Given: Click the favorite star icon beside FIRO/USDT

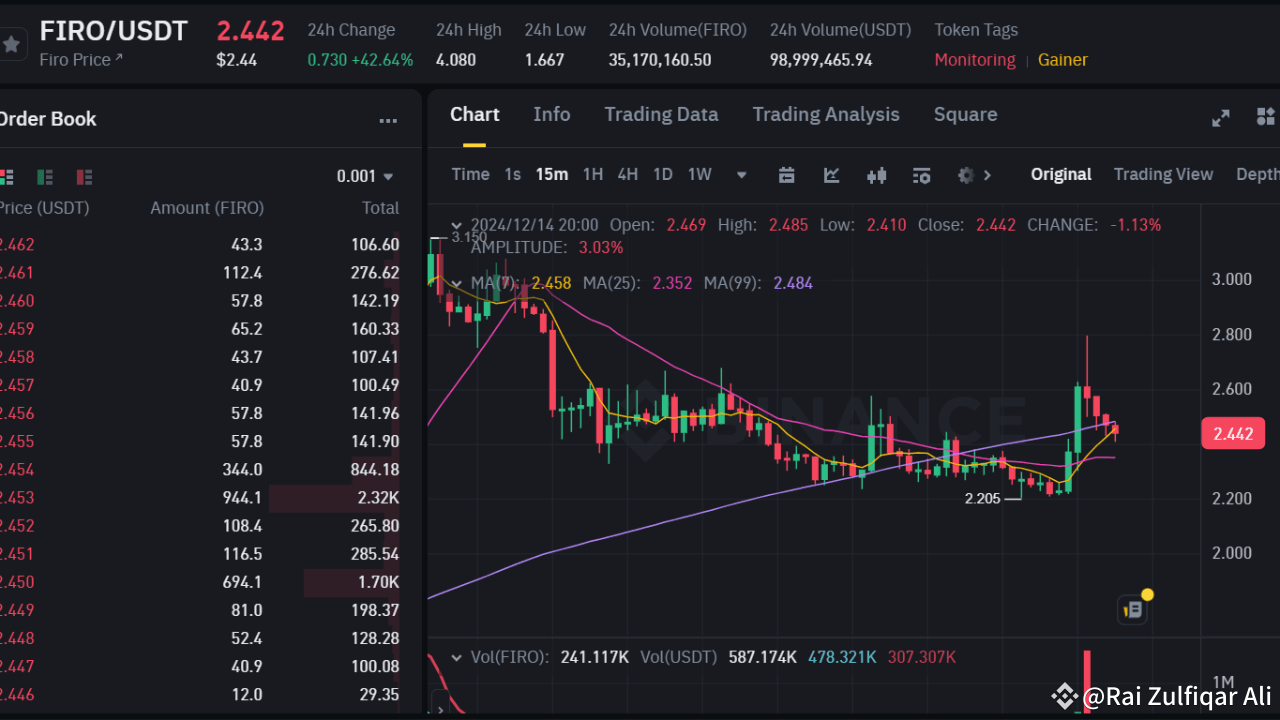Looking at the screenshot, I should click(10, 44).
